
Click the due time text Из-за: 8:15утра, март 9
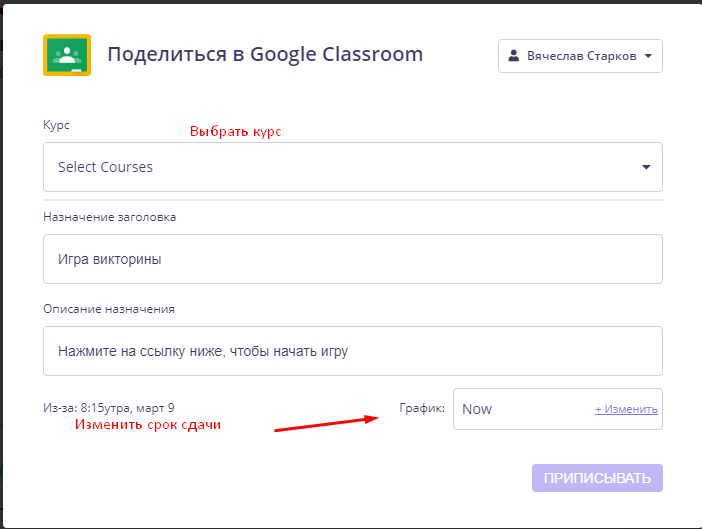coord(109,408)
